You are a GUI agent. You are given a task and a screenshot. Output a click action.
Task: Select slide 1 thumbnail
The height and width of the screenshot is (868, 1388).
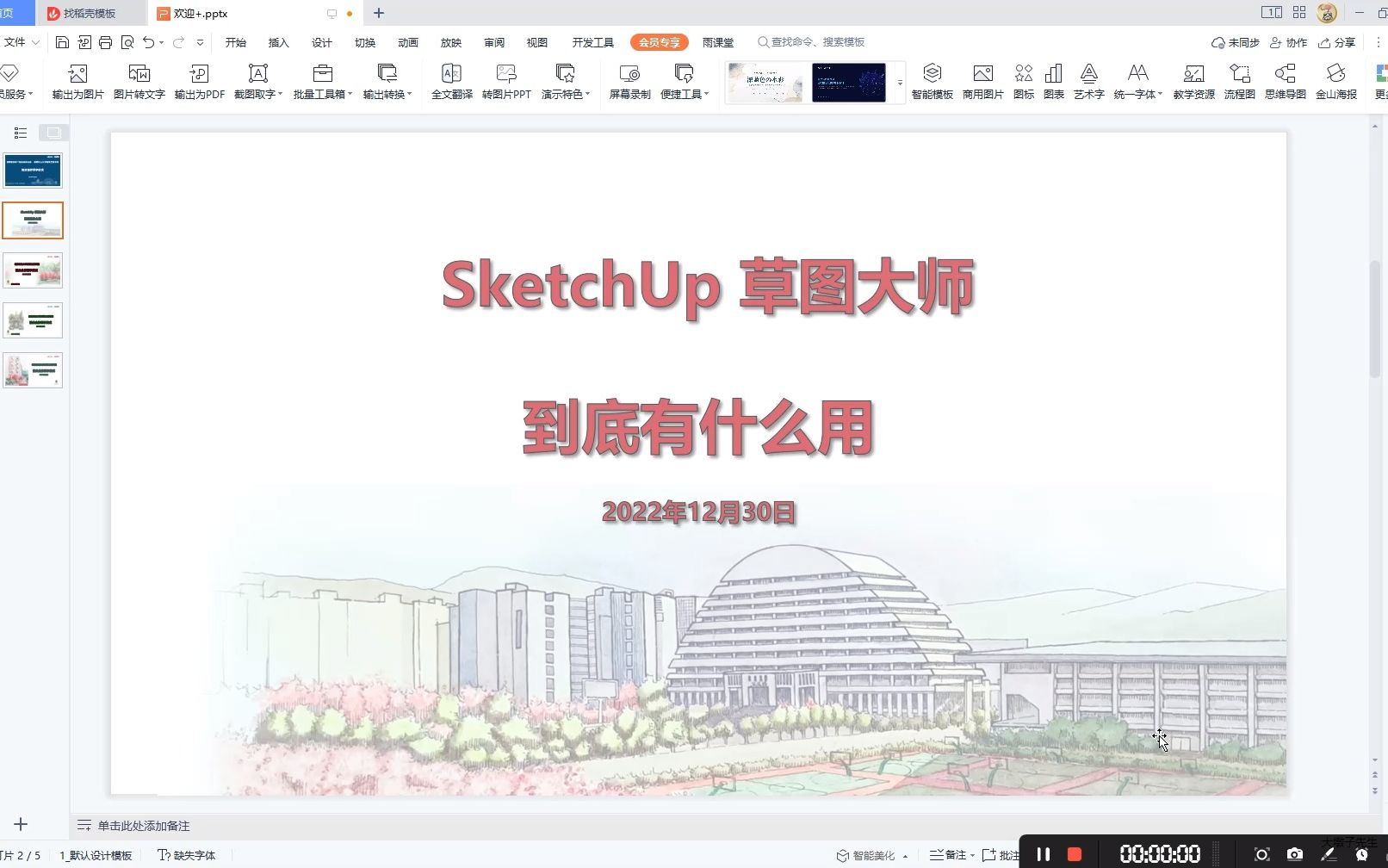pos(33,170)
